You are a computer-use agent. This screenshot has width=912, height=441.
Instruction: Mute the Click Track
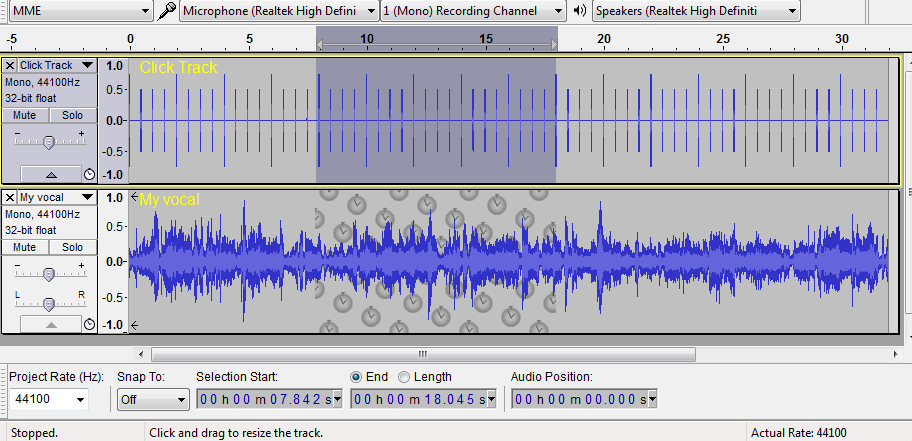24,115
